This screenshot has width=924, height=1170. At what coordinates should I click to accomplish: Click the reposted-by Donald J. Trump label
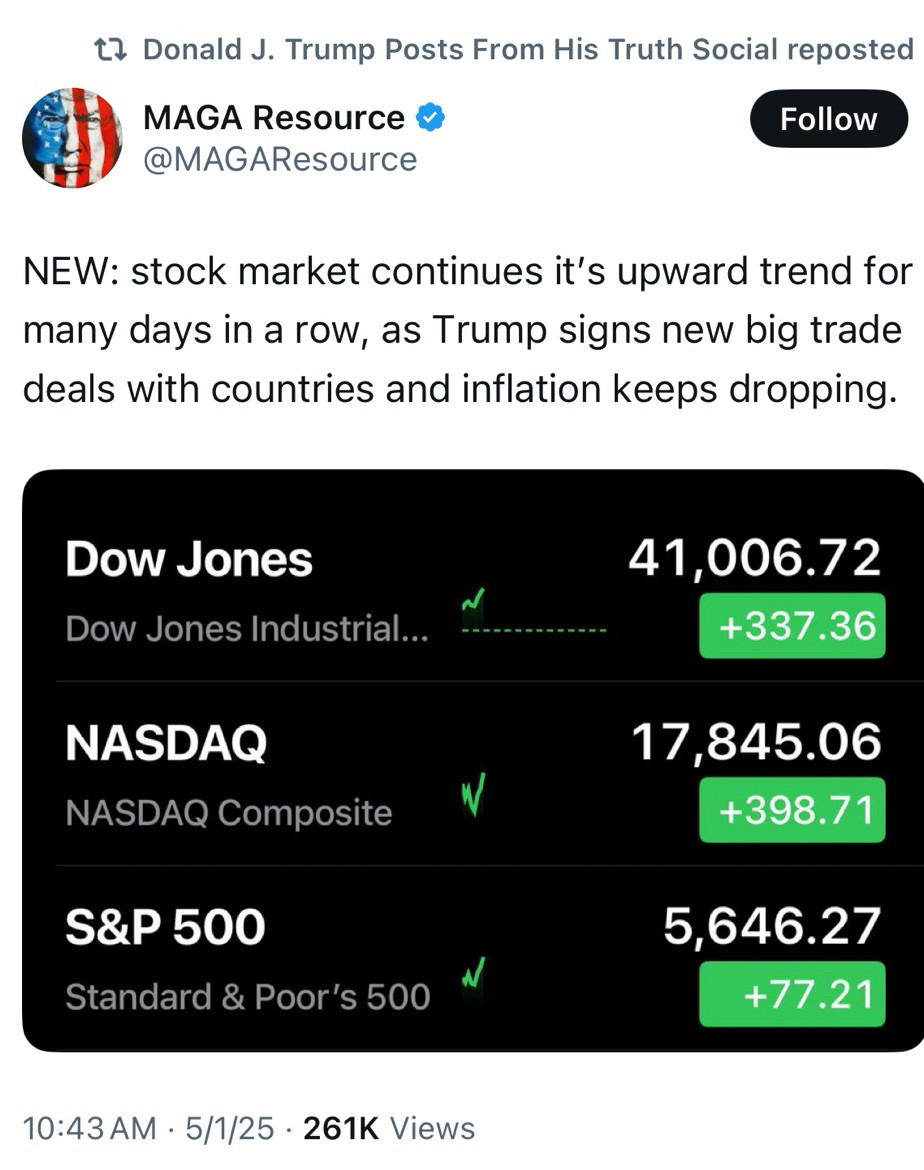tap(528, 49)
